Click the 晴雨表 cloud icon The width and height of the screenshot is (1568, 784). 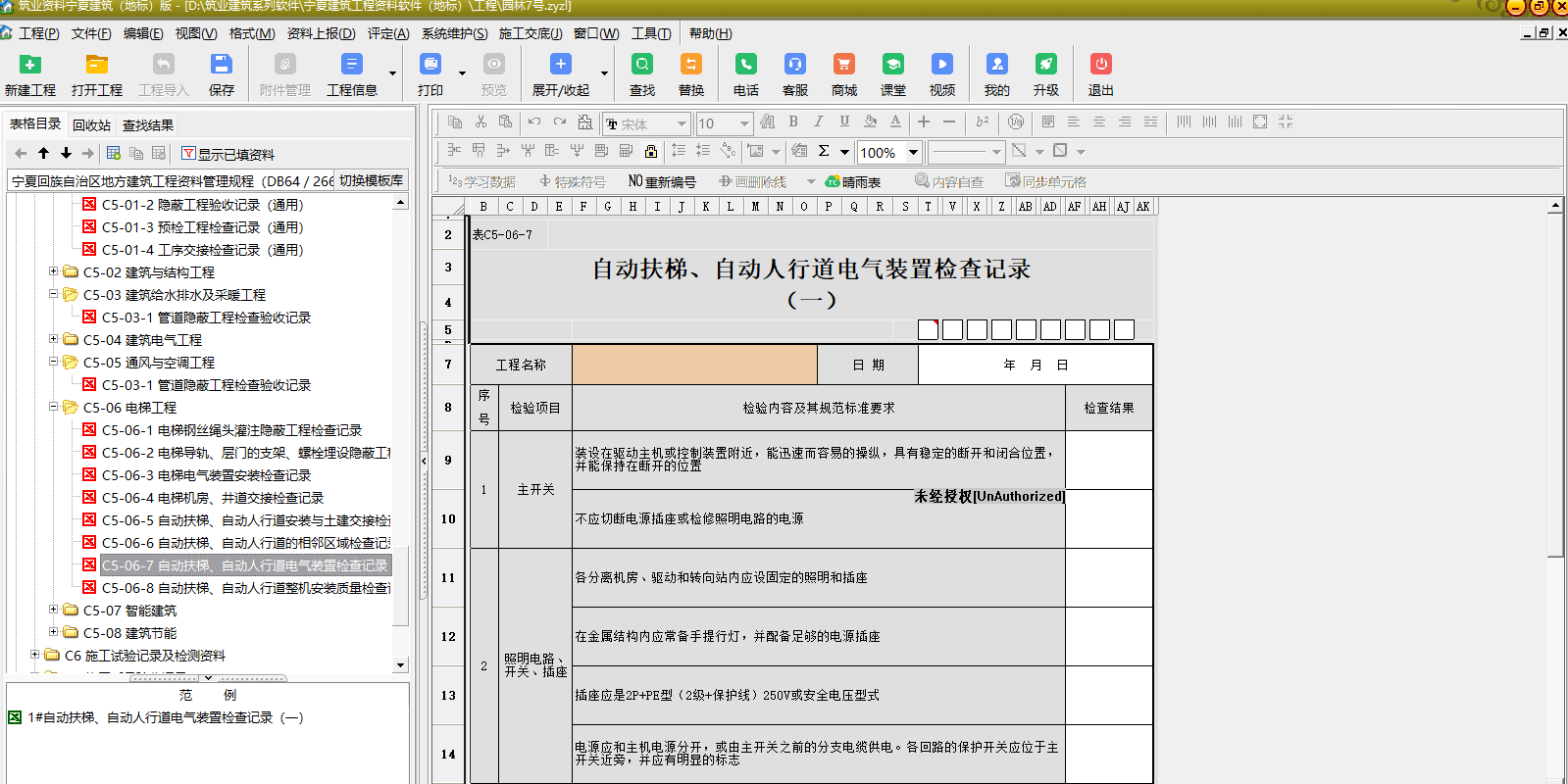point(833,181)
